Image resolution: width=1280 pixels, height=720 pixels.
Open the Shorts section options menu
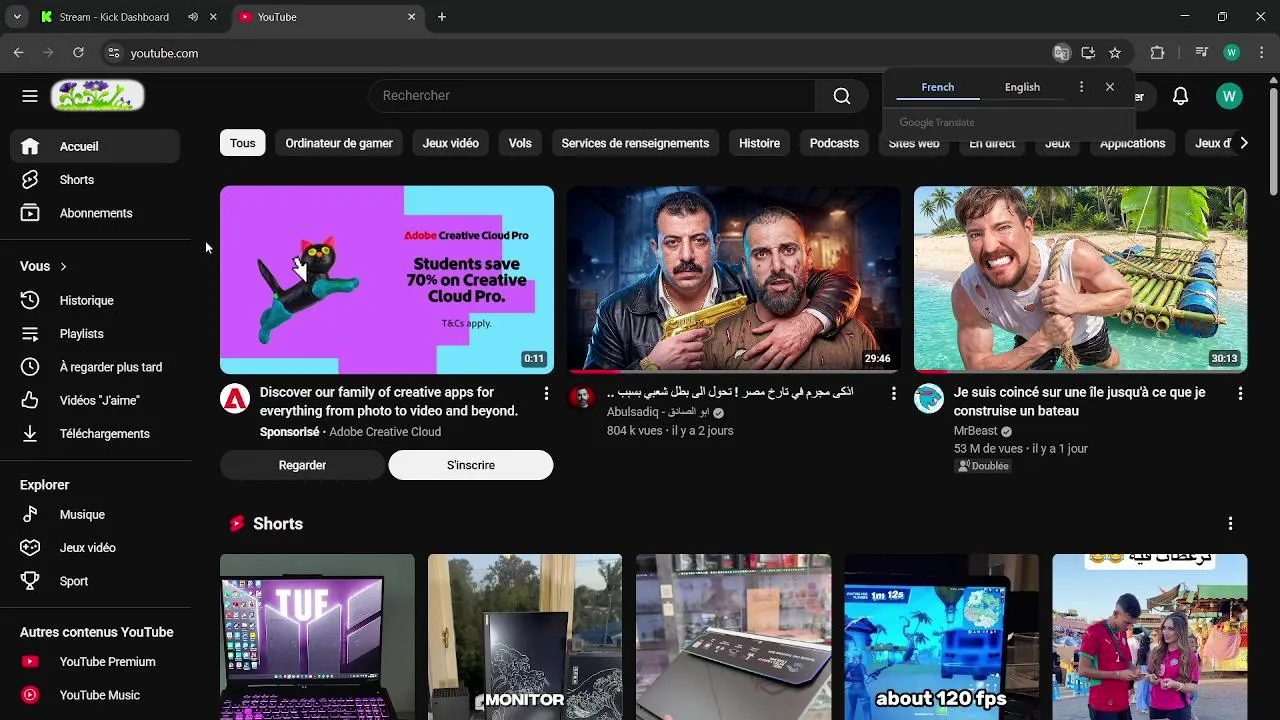click(1230, 524)
